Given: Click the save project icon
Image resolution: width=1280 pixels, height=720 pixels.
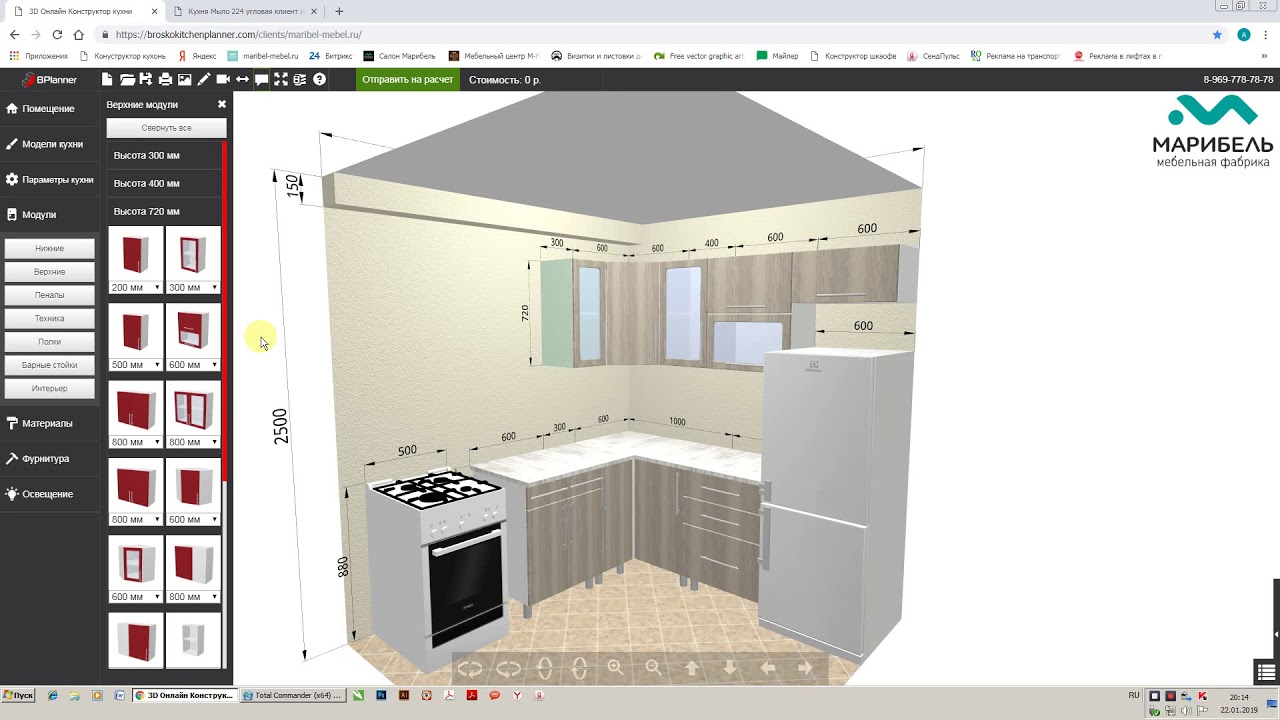Looking at the screenshot, I should 146,80.
